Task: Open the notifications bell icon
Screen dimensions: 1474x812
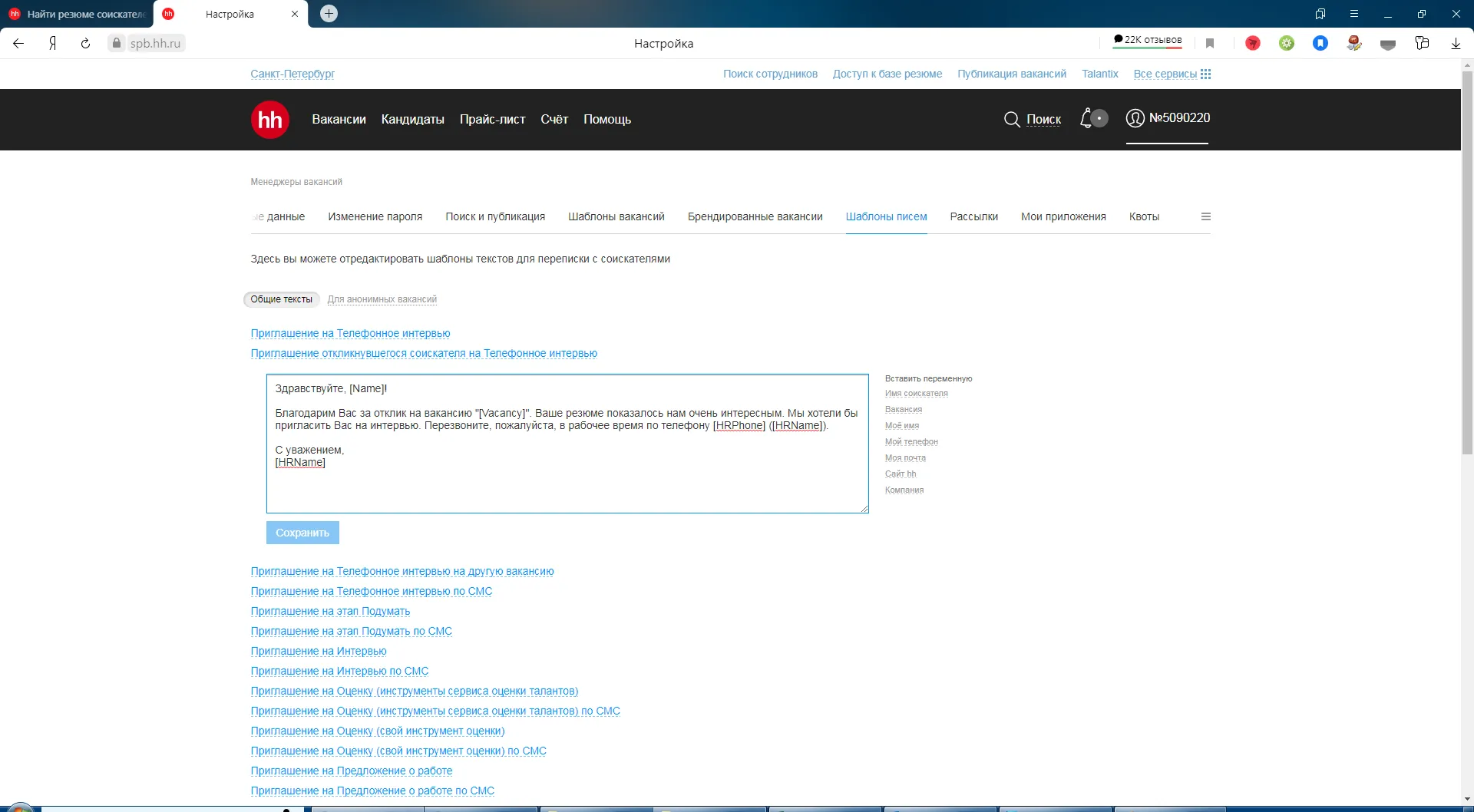Action: coord(1086,119)
